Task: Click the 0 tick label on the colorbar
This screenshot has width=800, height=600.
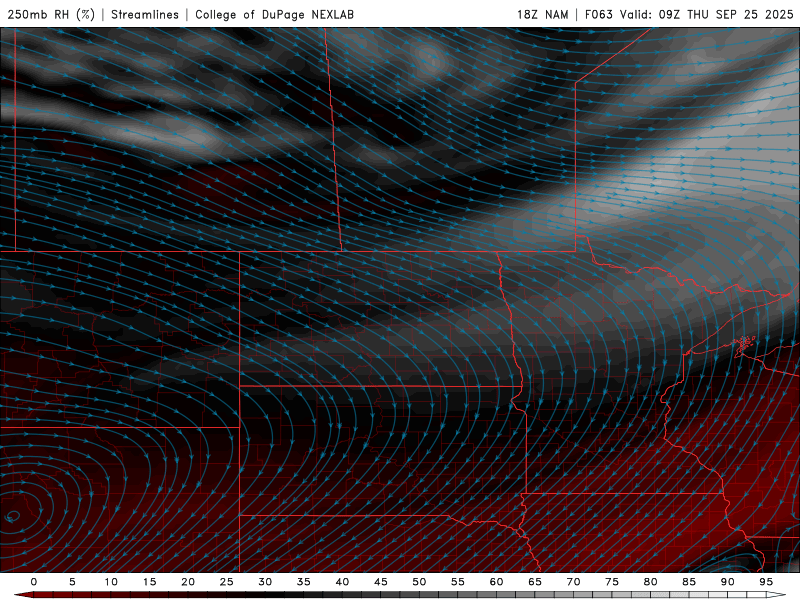Action: click(x=34, y=582)
